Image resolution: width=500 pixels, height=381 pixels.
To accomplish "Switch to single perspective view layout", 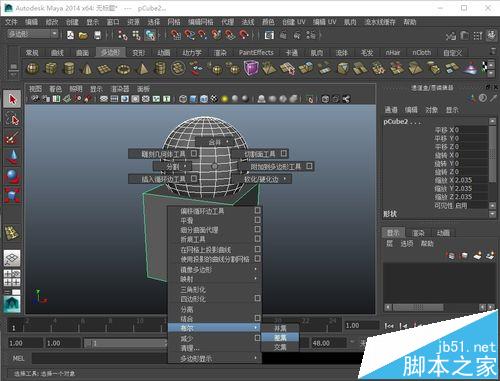I will [x=12, y=258].
